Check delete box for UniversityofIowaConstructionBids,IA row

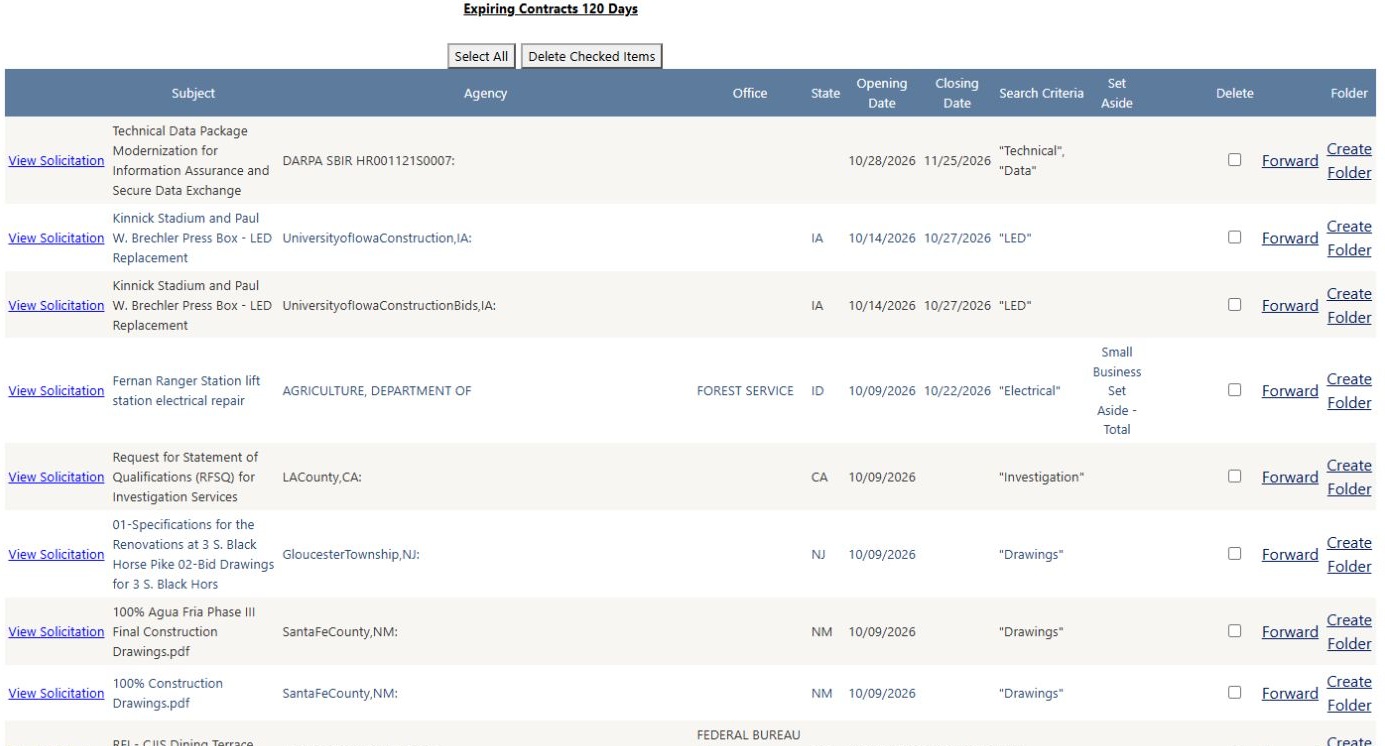point(1234,305)
